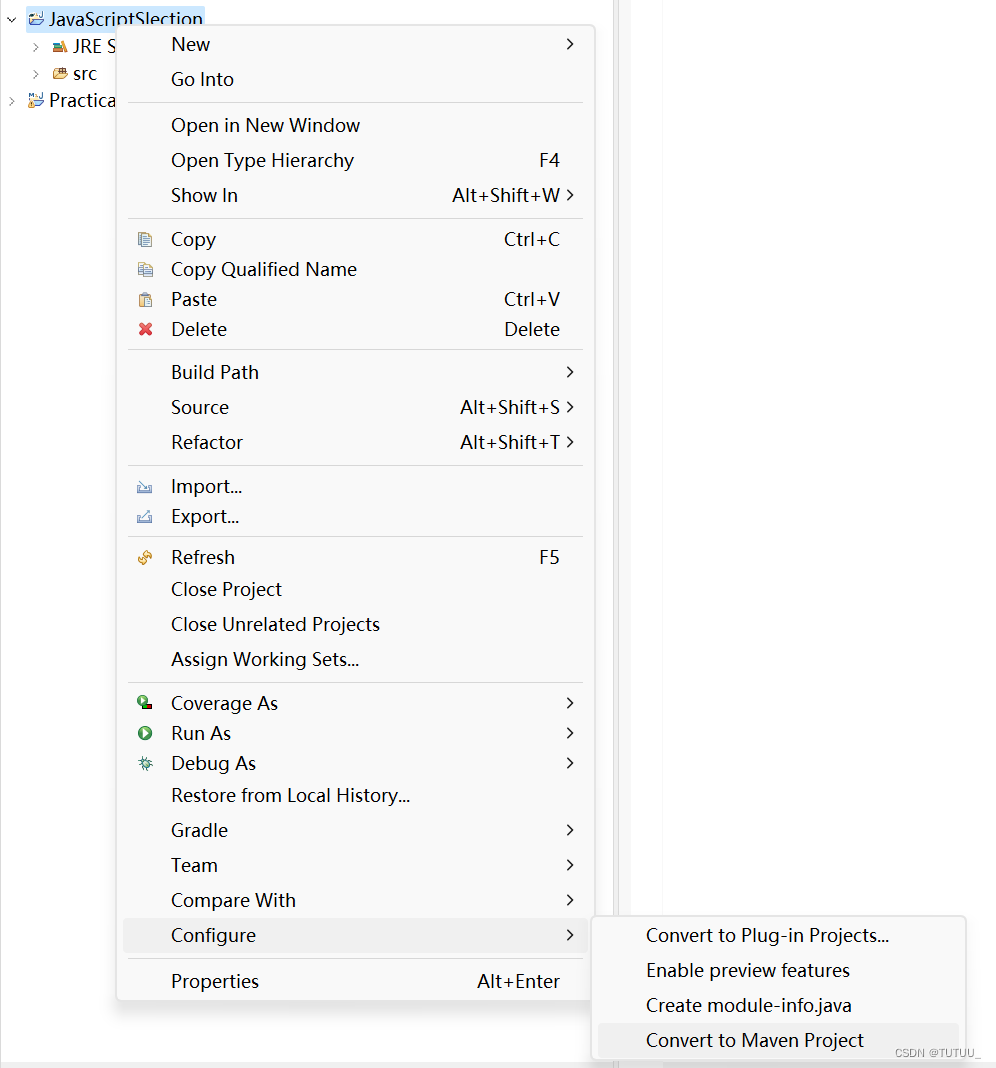
Task: Expand the src folder node
Action: [36, 74]
